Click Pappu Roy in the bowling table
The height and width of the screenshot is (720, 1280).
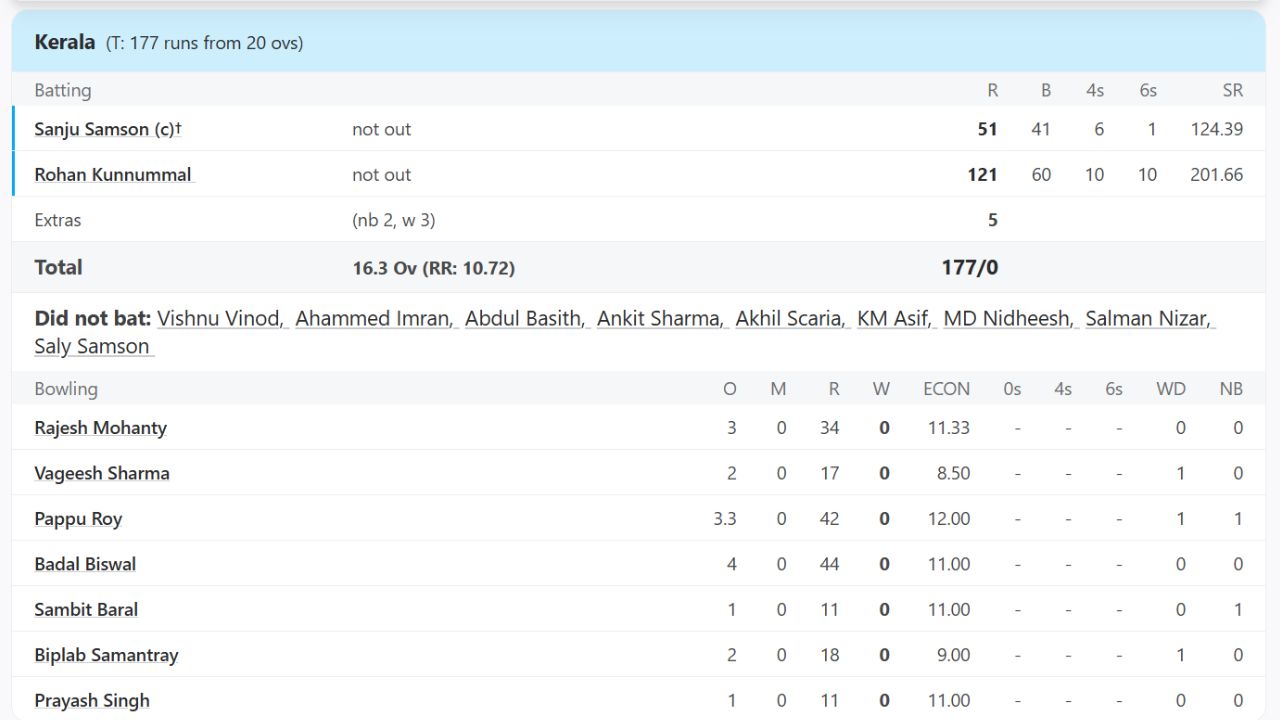point(78,519)
